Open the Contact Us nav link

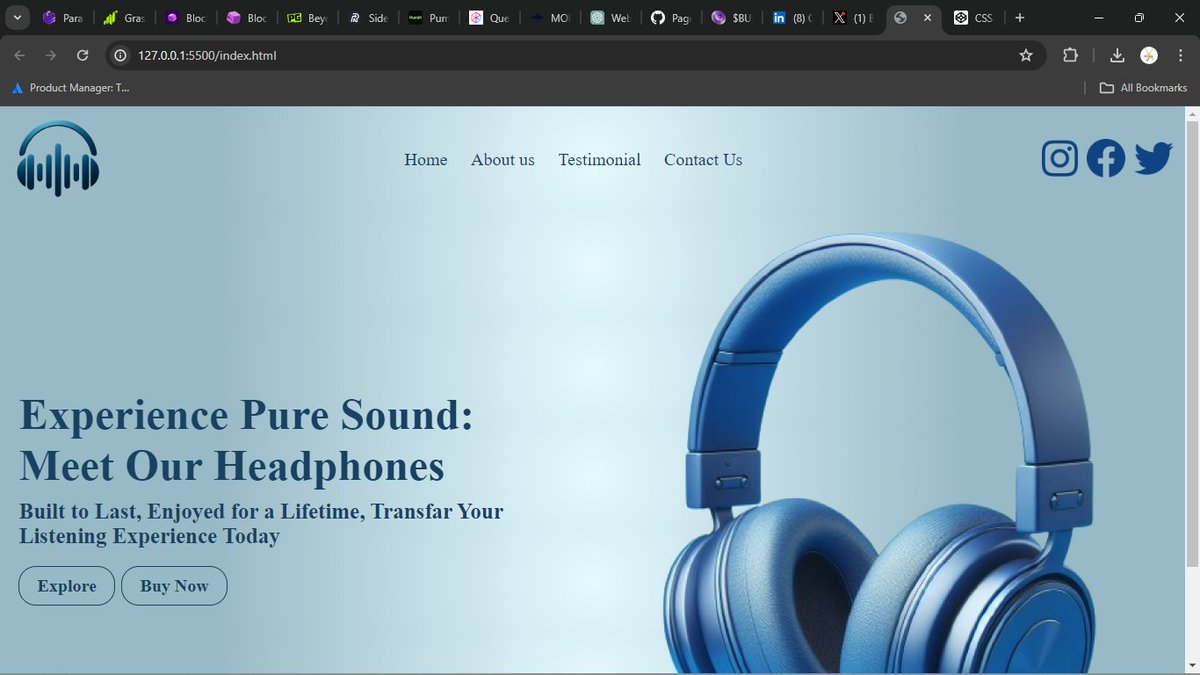(703, 160)
